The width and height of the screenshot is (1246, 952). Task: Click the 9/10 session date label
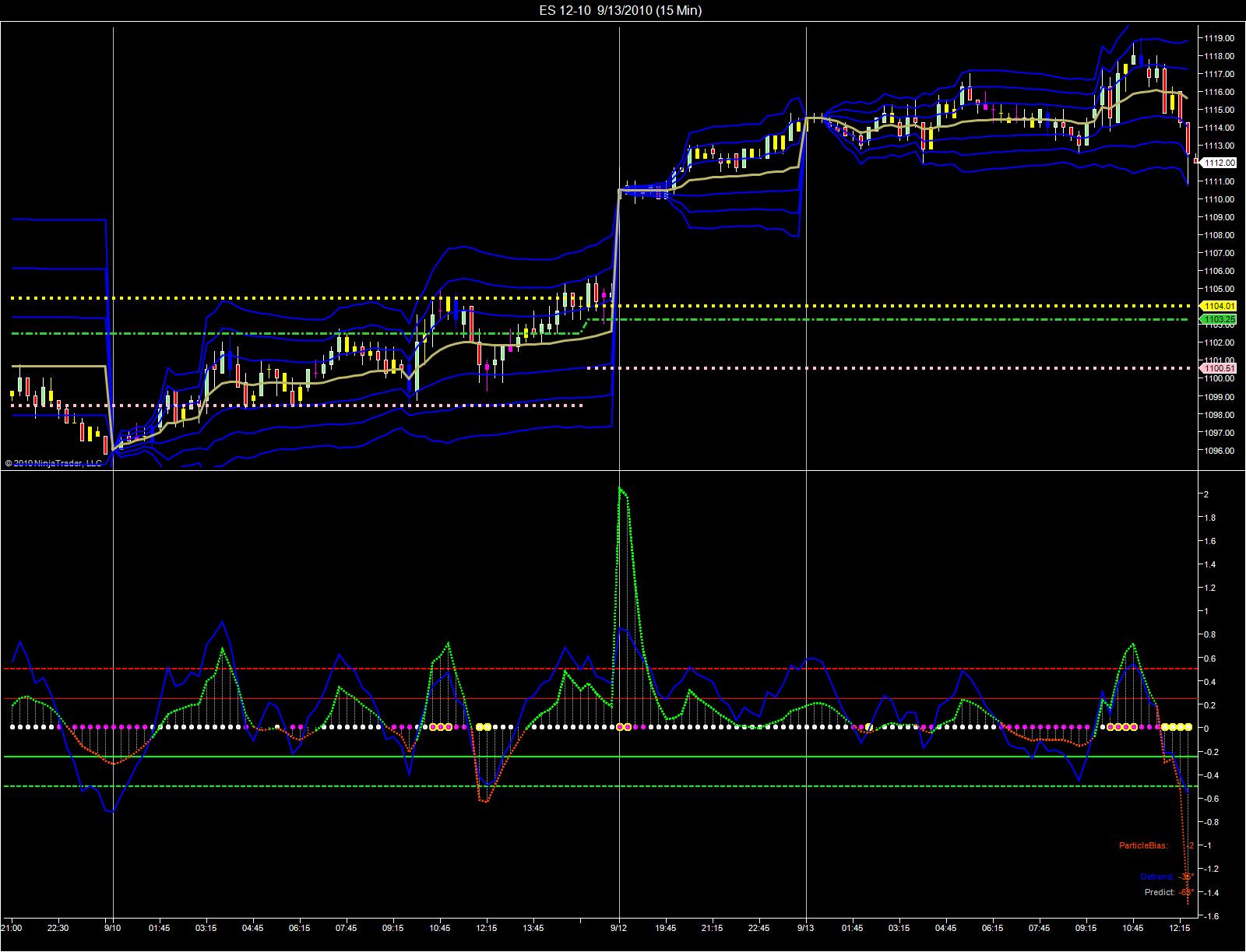pyautogui.click(x=113, y=929)
